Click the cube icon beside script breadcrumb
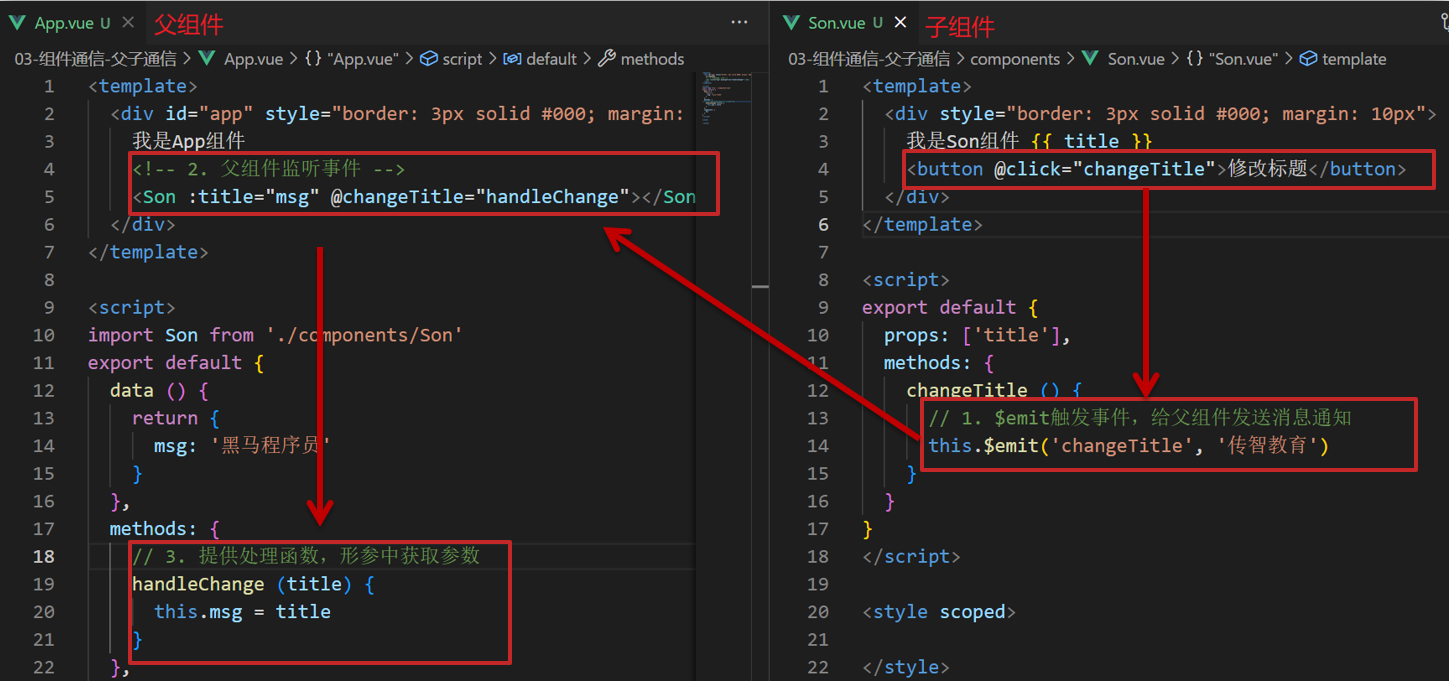The height and width of the screenshot is (681, 1449). pyautogui.click(x=428, y=59)
